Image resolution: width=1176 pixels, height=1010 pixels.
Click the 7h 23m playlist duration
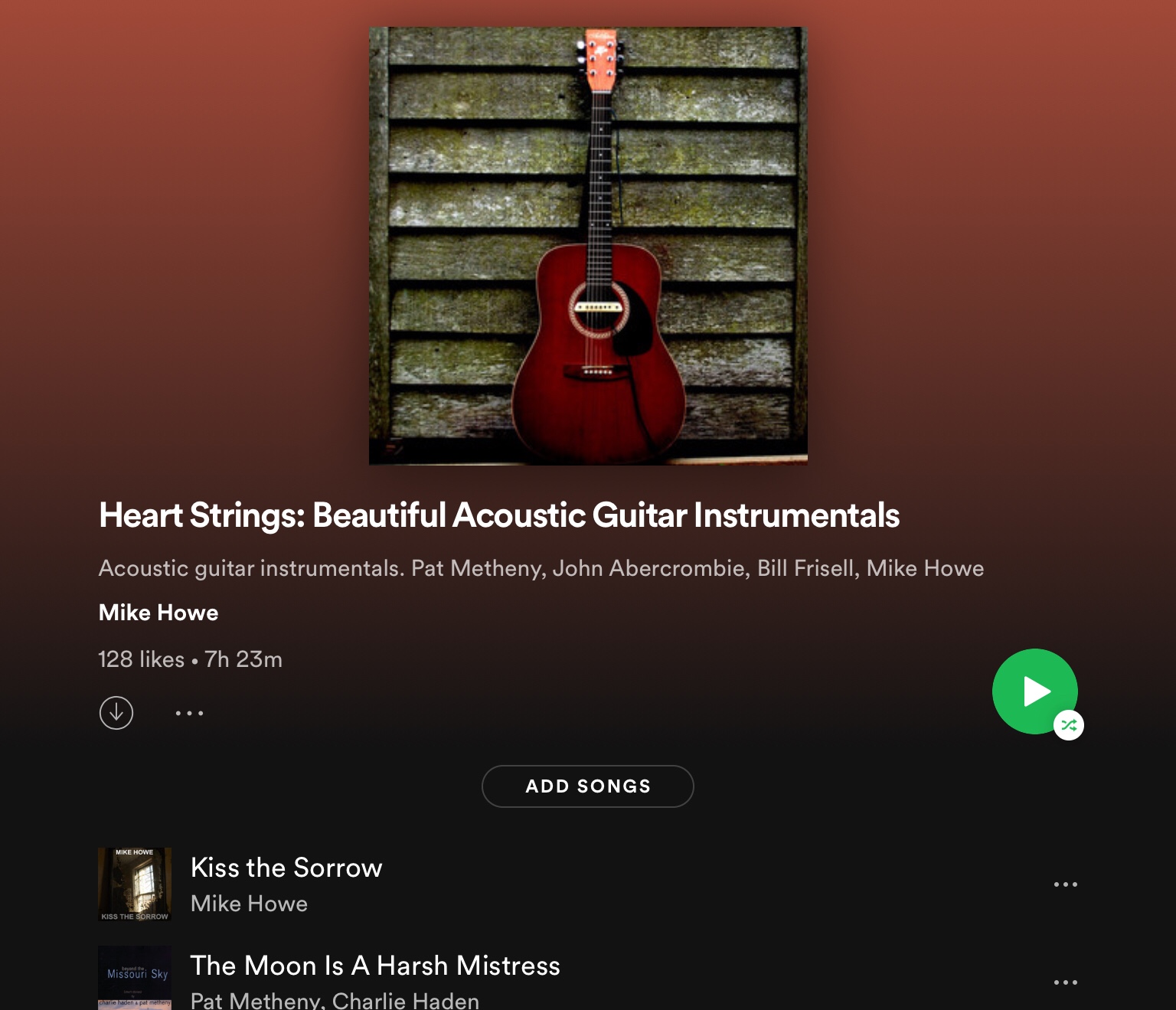coord(243,659)
